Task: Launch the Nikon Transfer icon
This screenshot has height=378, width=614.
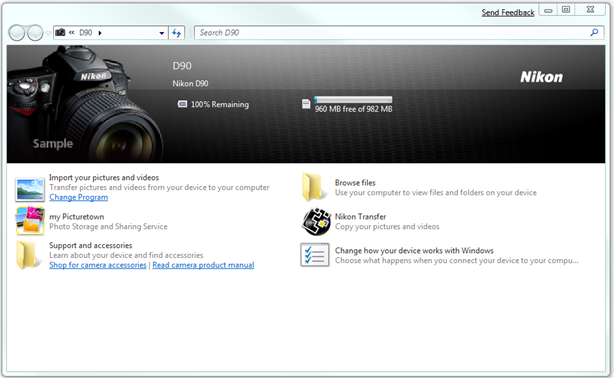Action: (x=316, y=222)
